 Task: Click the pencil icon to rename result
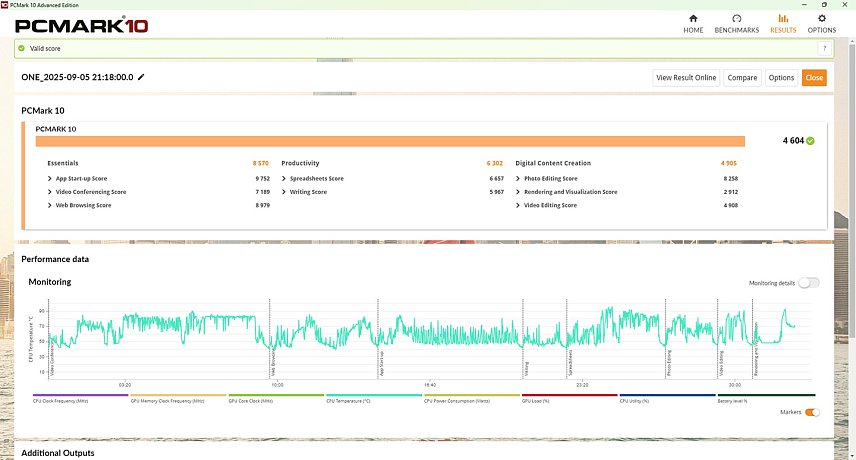(141, 77)
